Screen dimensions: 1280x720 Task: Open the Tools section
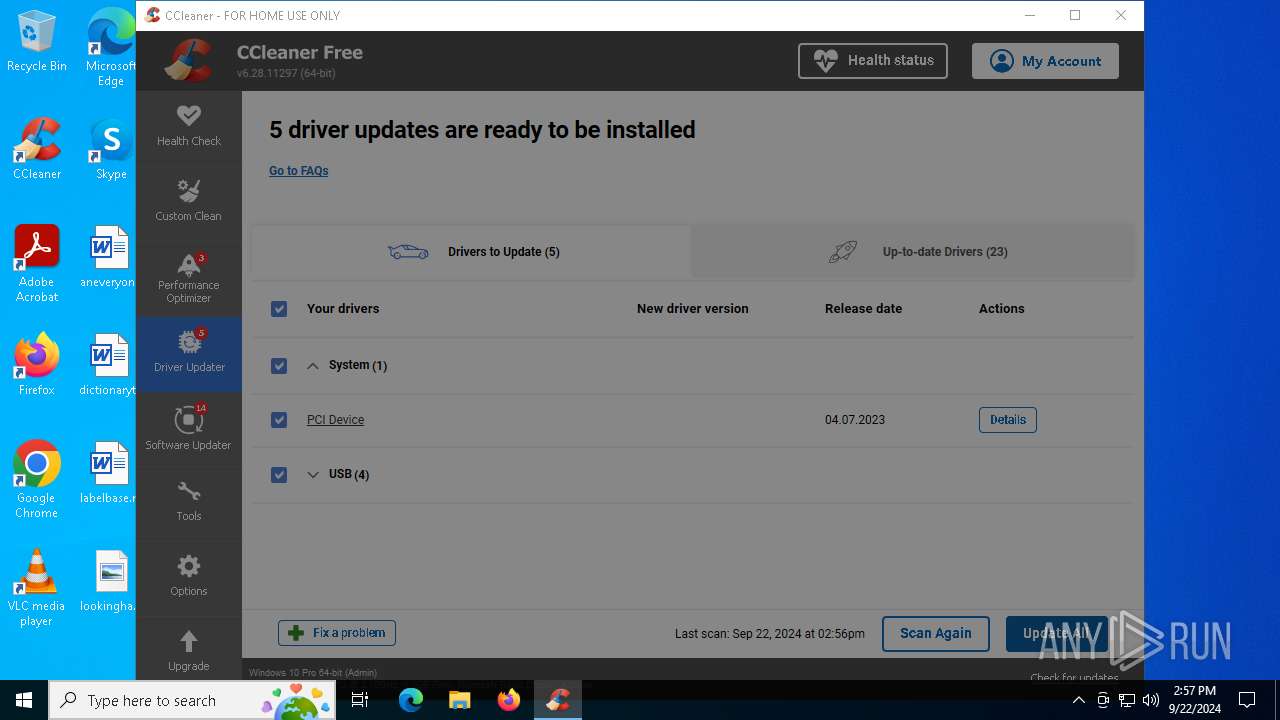click(189, 501)
